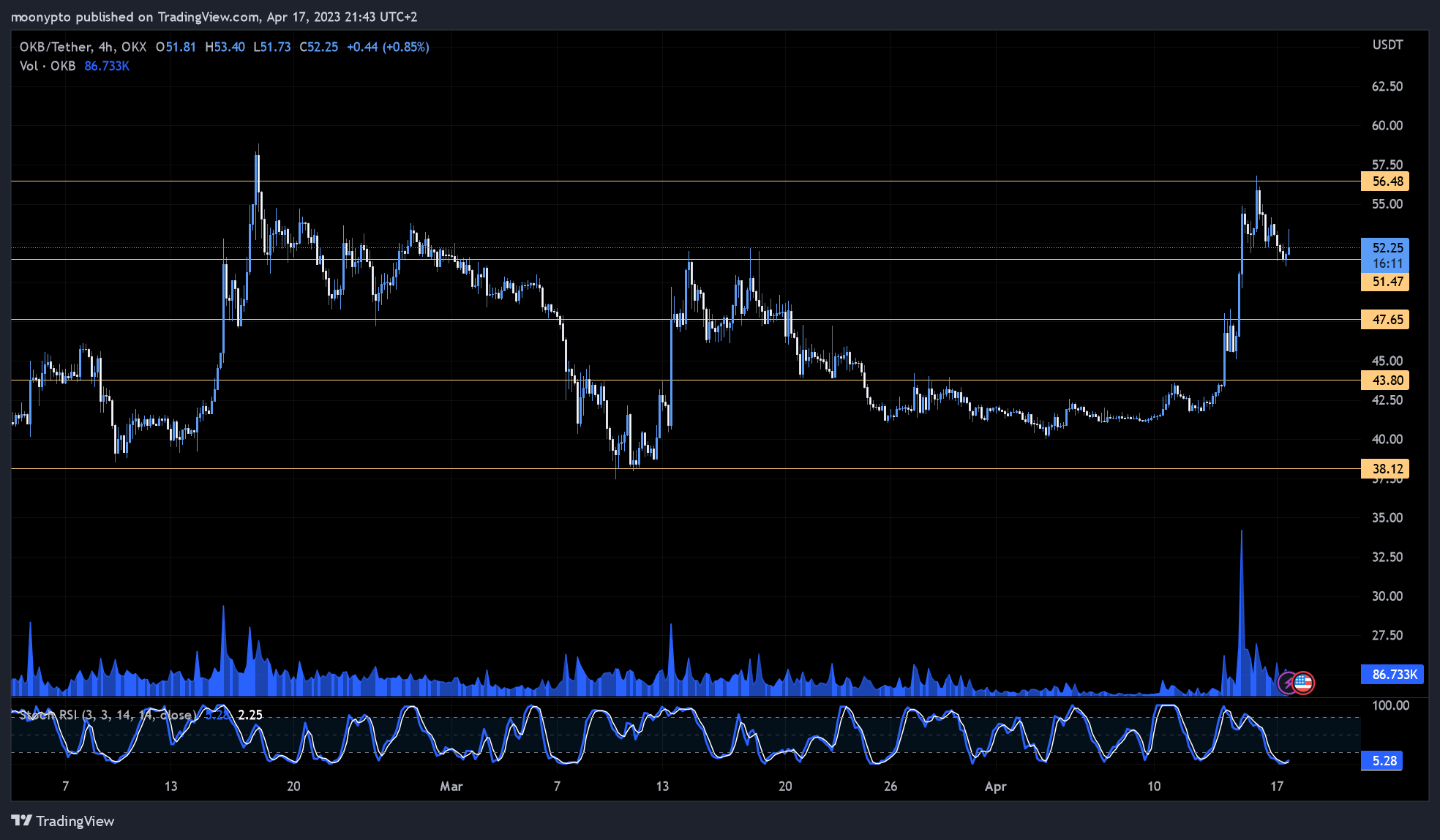Click the US flag economic event icon
This screenshot has width=1440, height=840.
1304,683
